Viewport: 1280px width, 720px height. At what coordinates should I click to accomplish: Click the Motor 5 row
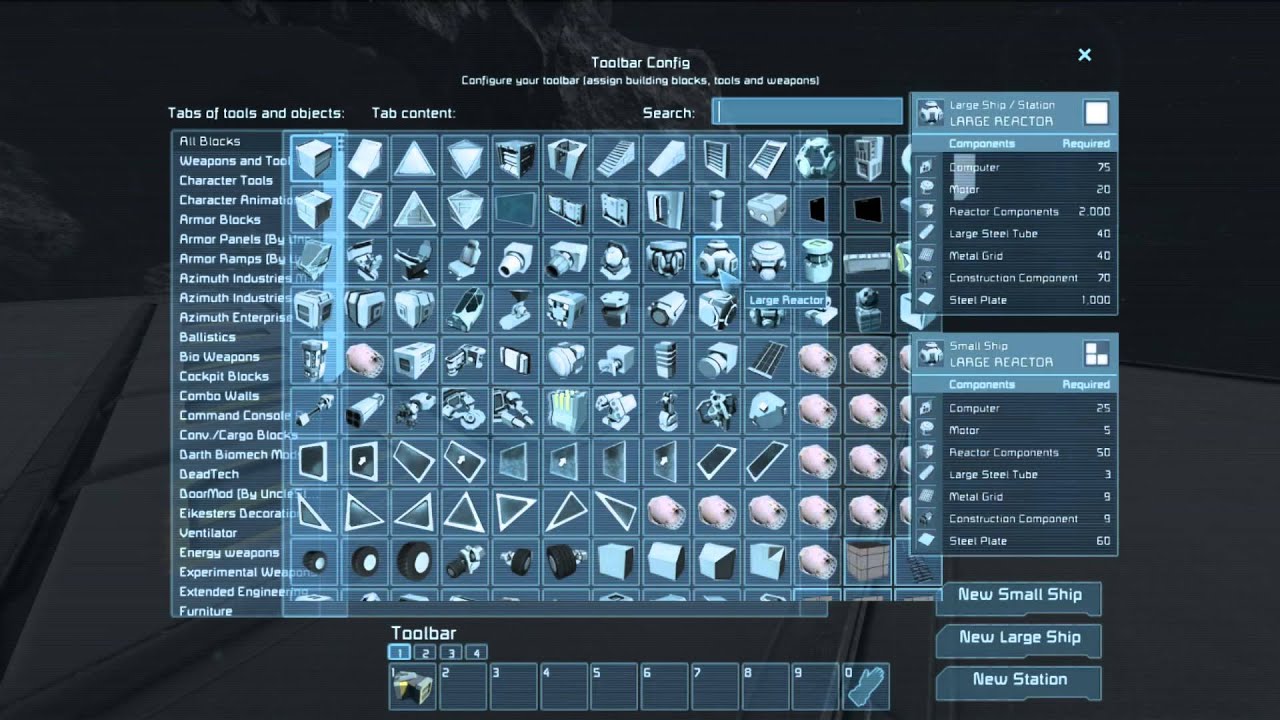[1015, 431]
